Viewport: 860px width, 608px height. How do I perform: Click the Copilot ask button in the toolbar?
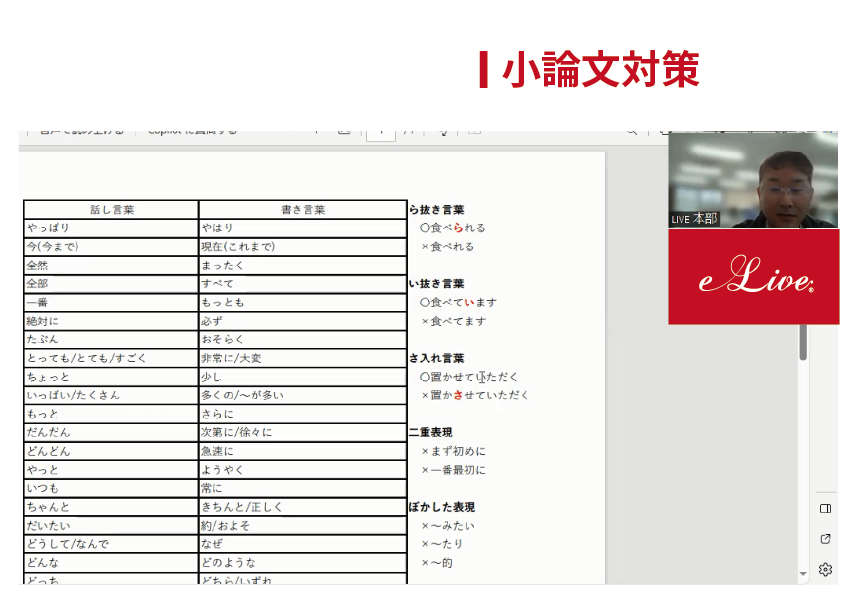[x=192, y=131]
